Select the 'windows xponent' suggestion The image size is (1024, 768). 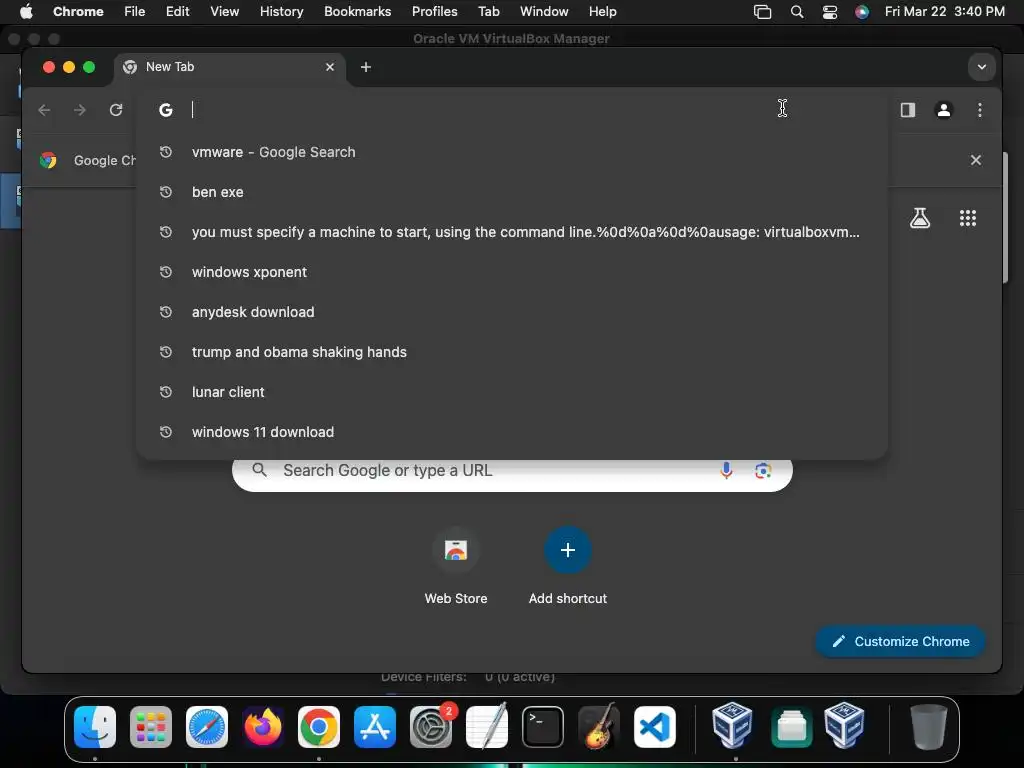point(511,272)
